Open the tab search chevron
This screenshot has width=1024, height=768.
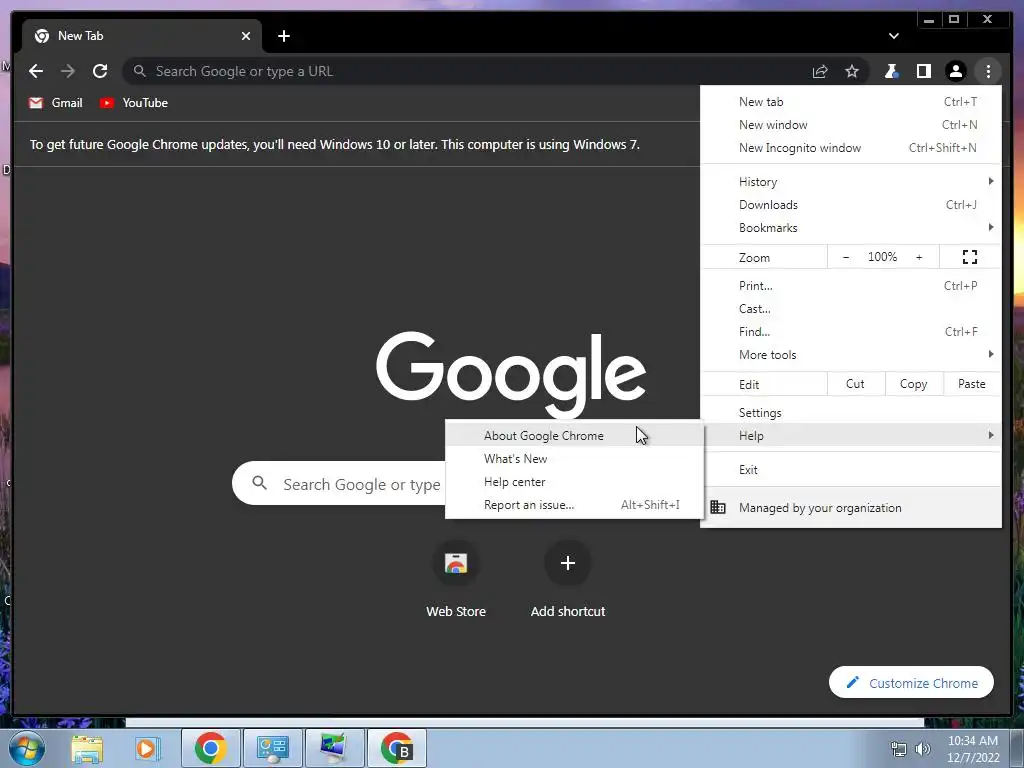(x=893, y=36)
